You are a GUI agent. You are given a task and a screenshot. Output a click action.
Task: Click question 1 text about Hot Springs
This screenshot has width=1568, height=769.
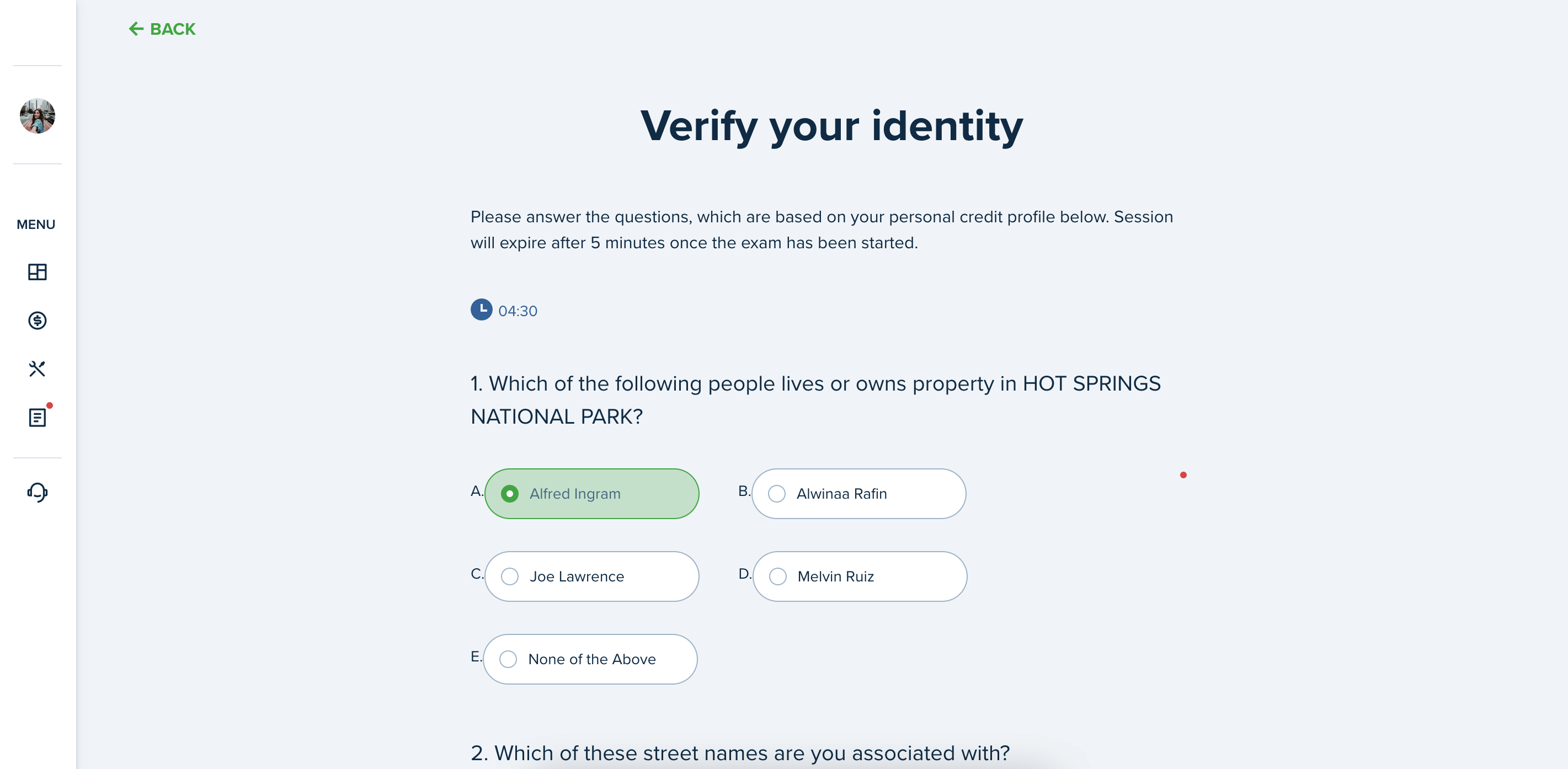(815, 400)
